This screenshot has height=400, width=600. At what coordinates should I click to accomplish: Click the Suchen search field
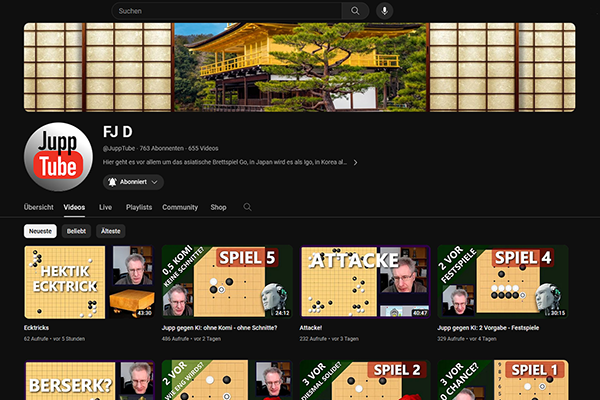click(227, 11)
